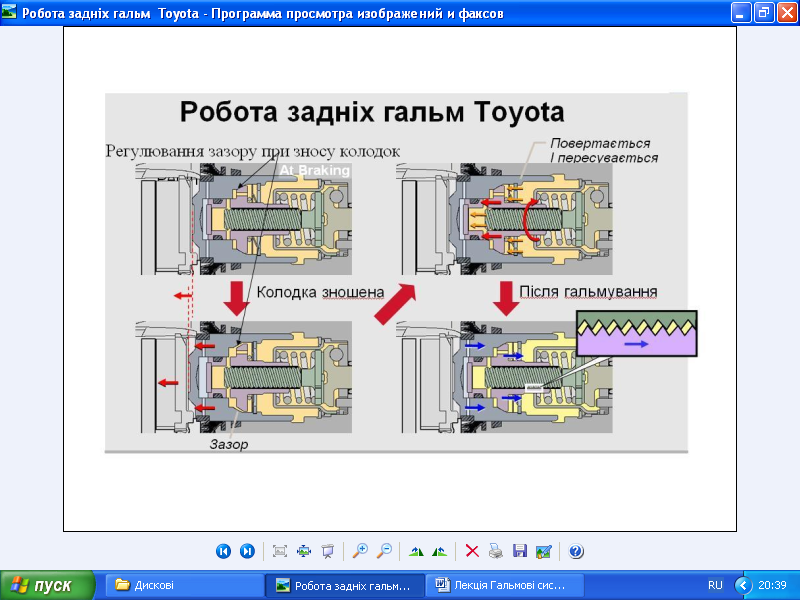Rotate the image clockwise
Image resolution: width=800 pixels, height=600 pixels.
[x=416, y=551]
